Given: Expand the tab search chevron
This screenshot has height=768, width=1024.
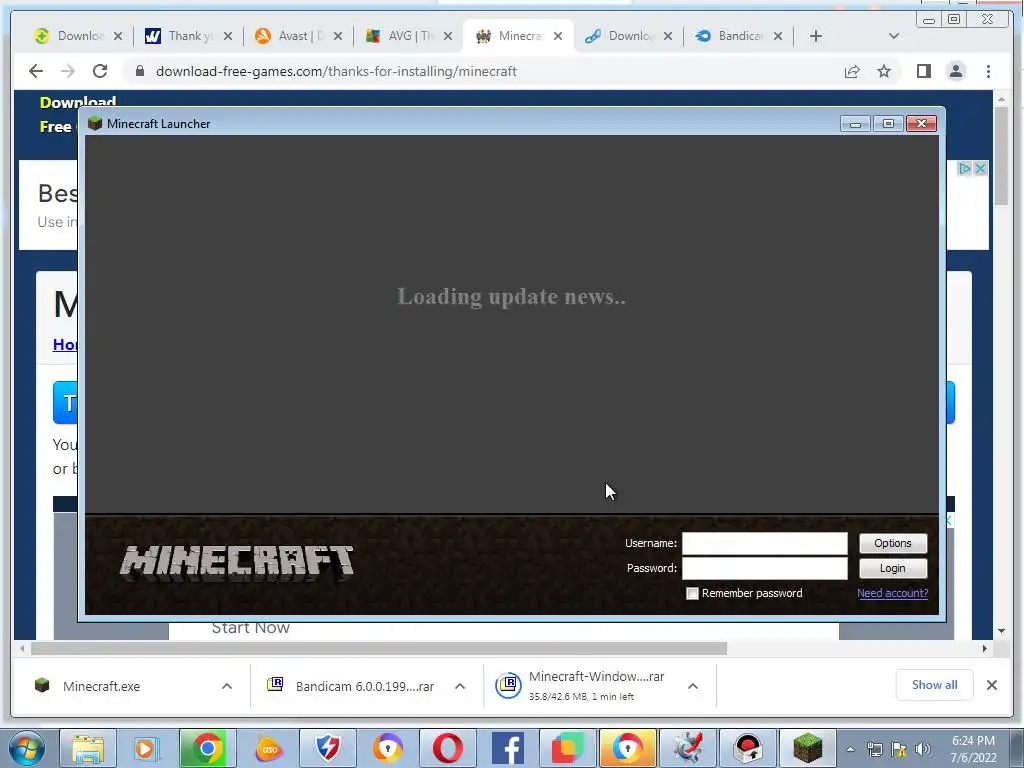Looking at the screenshot, I should pos(894,36).
